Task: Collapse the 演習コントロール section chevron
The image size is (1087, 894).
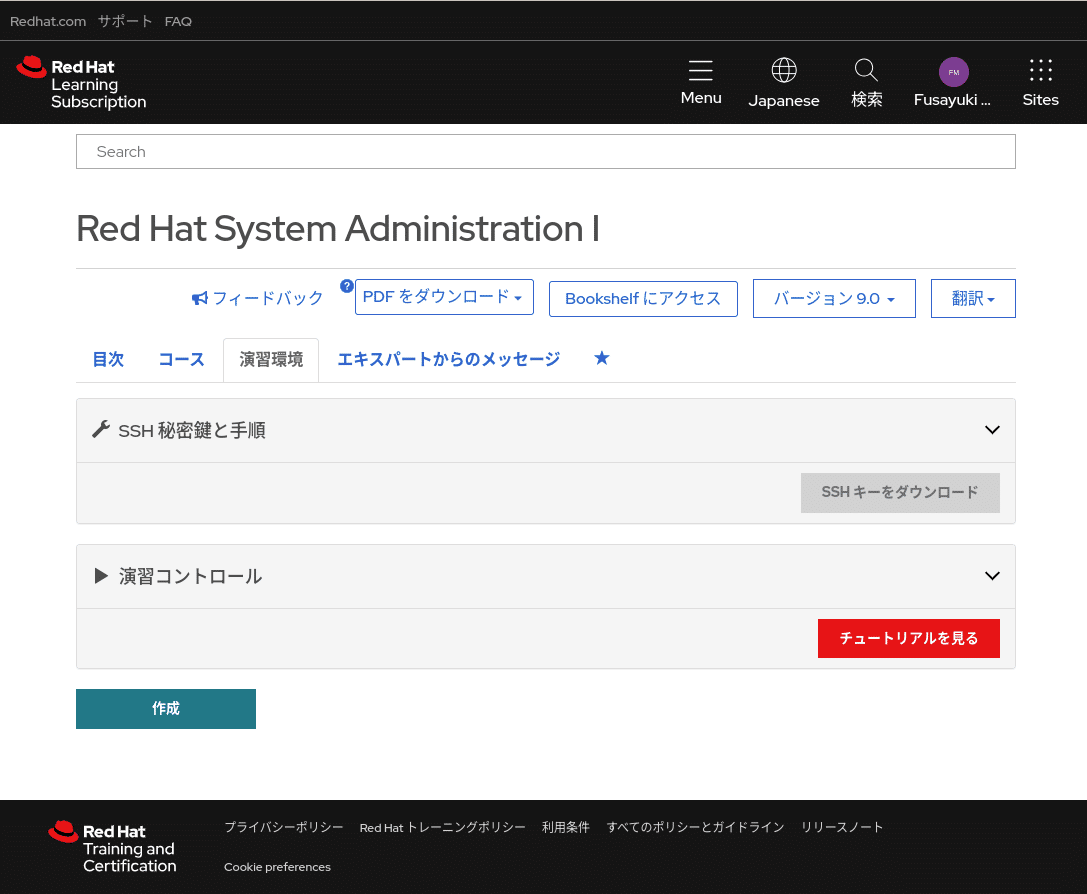Action: click(x=992, y=576)
